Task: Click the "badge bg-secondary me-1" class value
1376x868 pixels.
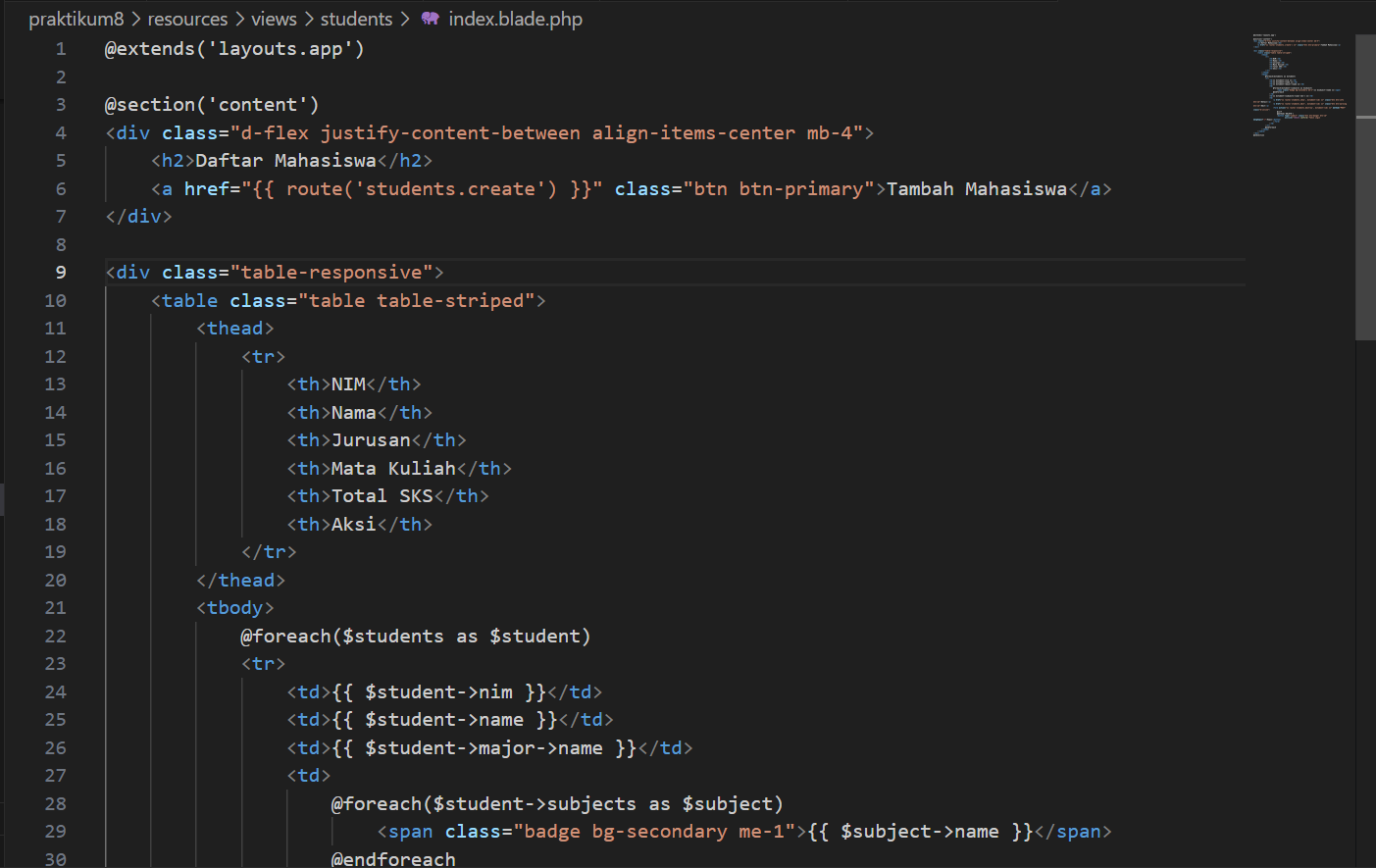Action: tap(654, 832)
